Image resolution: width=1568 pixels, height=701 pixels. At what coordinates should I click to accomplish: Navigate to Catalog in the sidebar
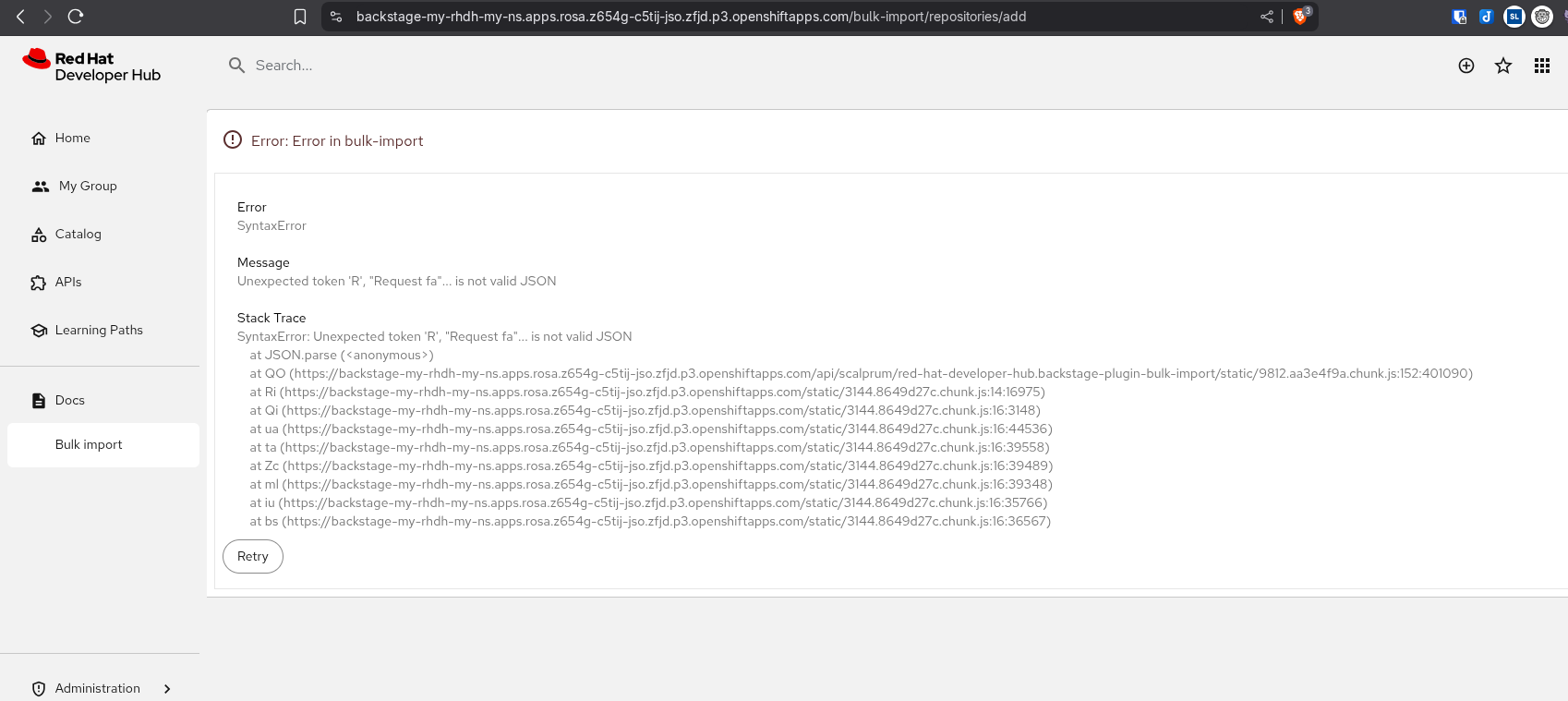pos(78,234)
